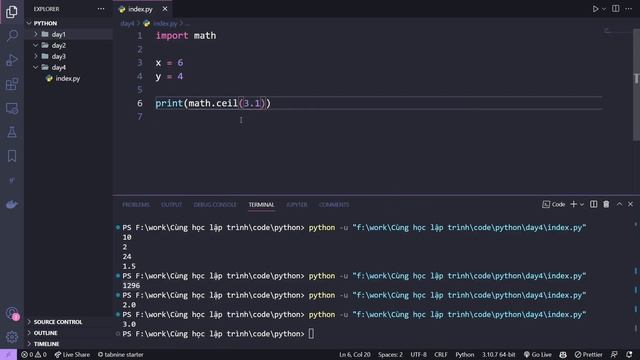The height and width of the screenshot is (360, 640).
Task: Open Bookmarks view icon
Action: click(12, 156)
